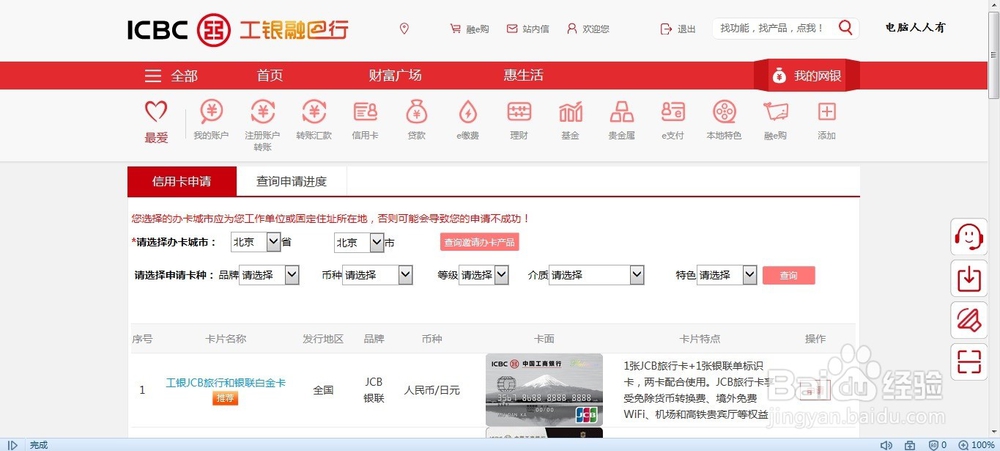
Task: Open the customer service headset icon
Action: tap(969, 237)
